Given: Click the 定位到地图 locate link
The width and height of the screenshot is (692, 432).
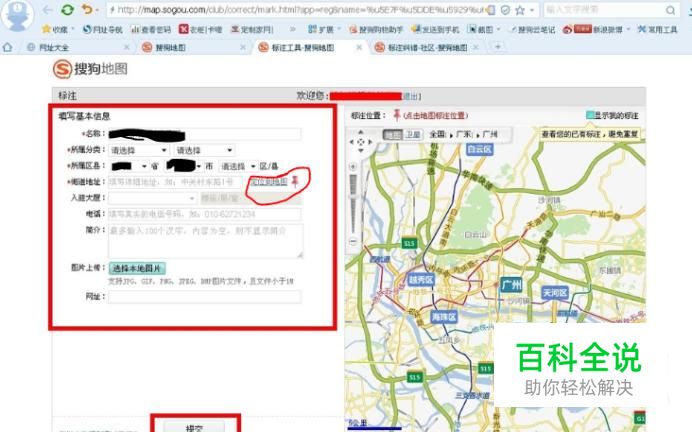Looking at the screenshot, I should point(269,181).
